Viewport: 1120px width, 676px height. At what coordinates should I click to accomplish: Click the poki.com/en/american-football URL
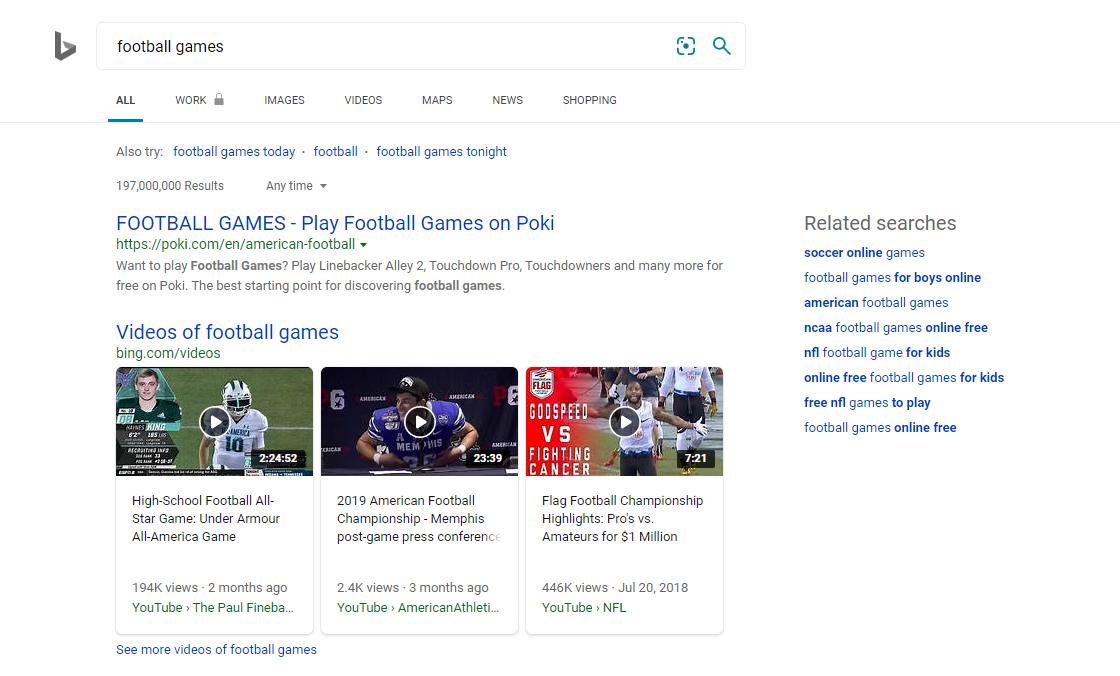236,244
